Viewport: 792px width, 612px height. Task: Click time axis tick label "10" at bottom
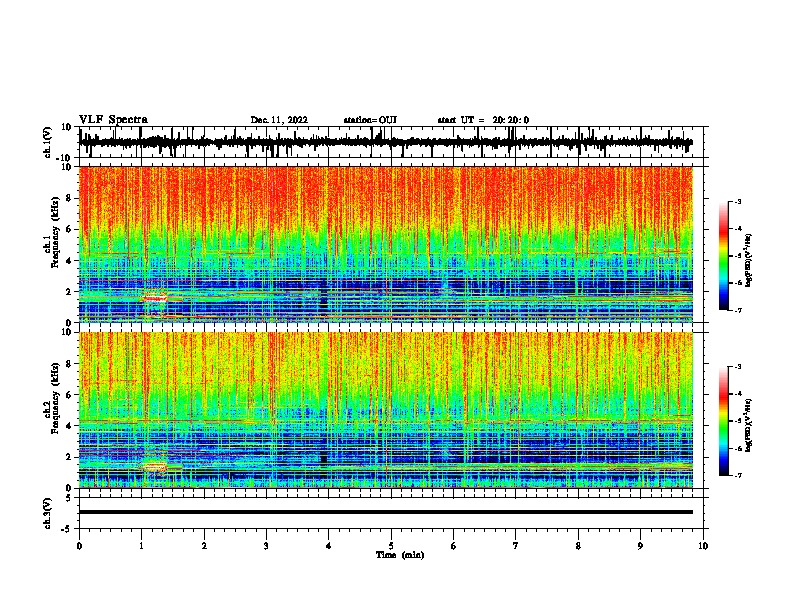[703, 546]
